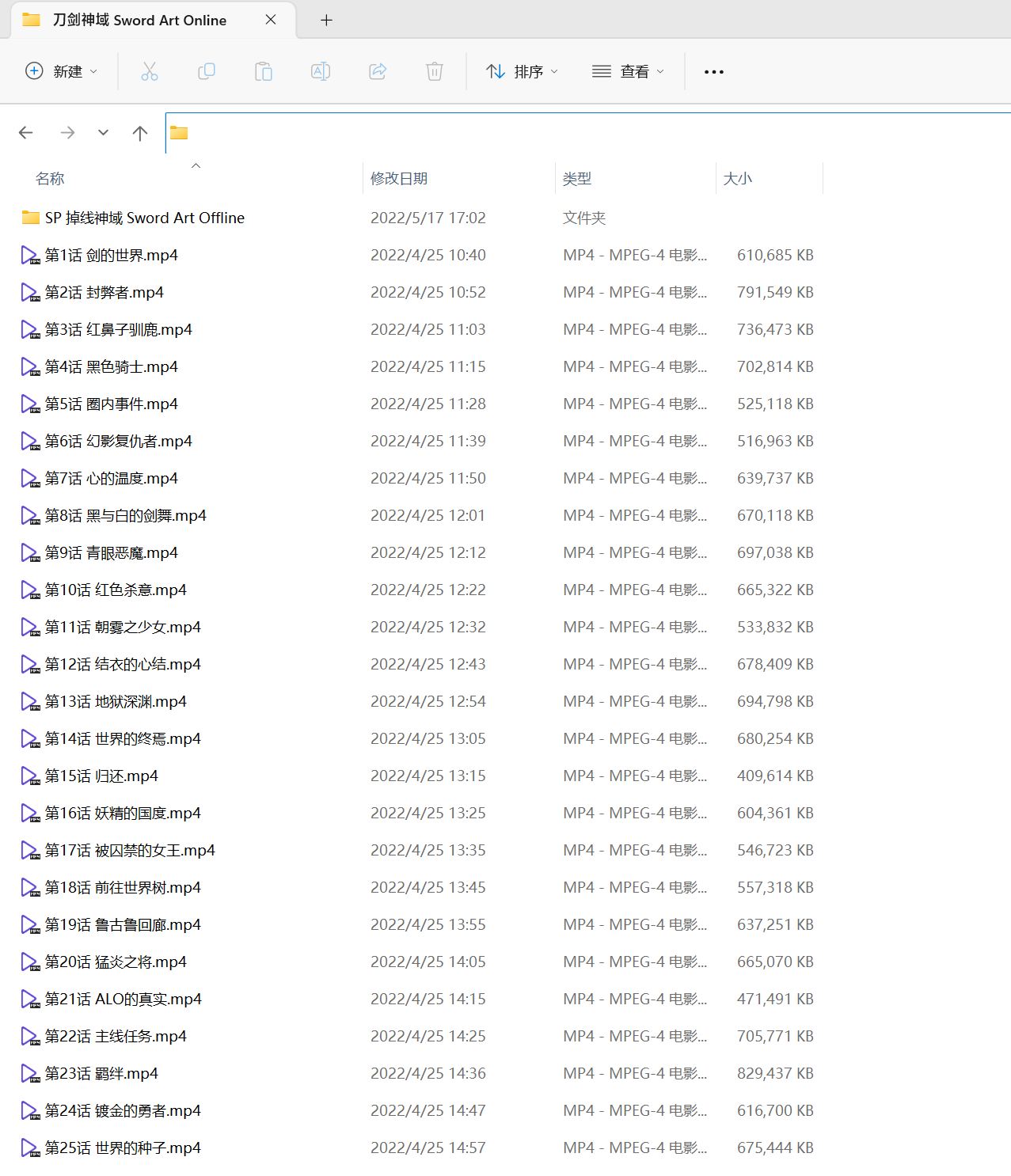1011x1176 pixels.
Task: Sort by 名称 column header
Action: pos(50,179)
